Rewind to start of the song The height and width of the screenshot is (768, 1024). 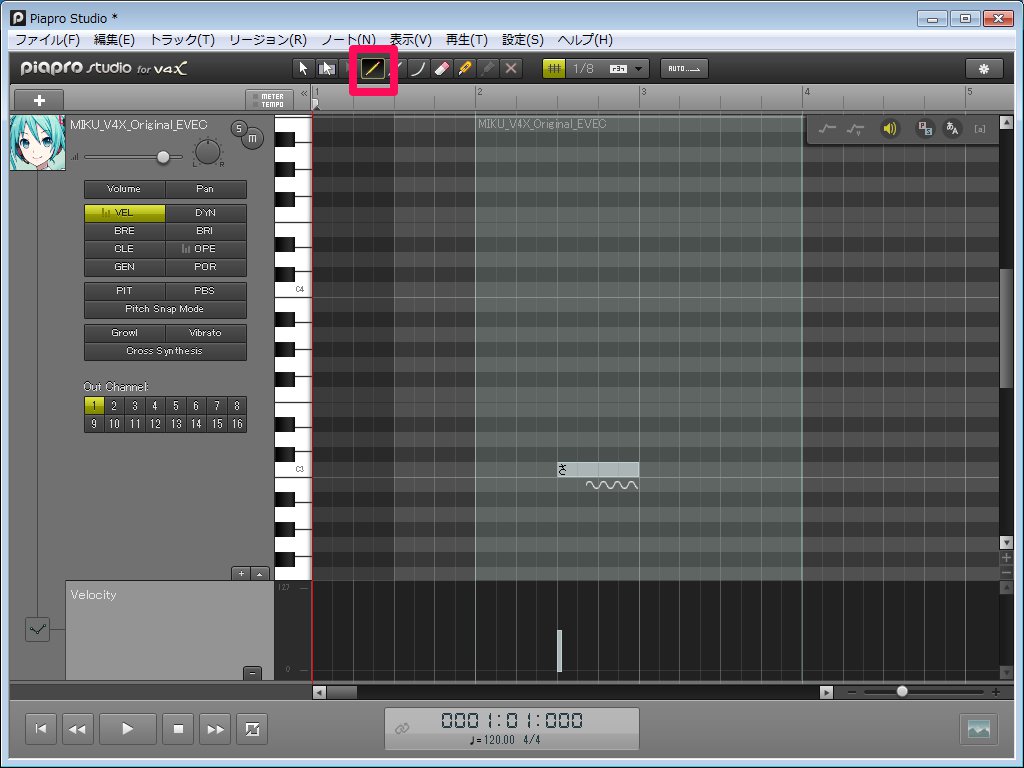(40, 729)
